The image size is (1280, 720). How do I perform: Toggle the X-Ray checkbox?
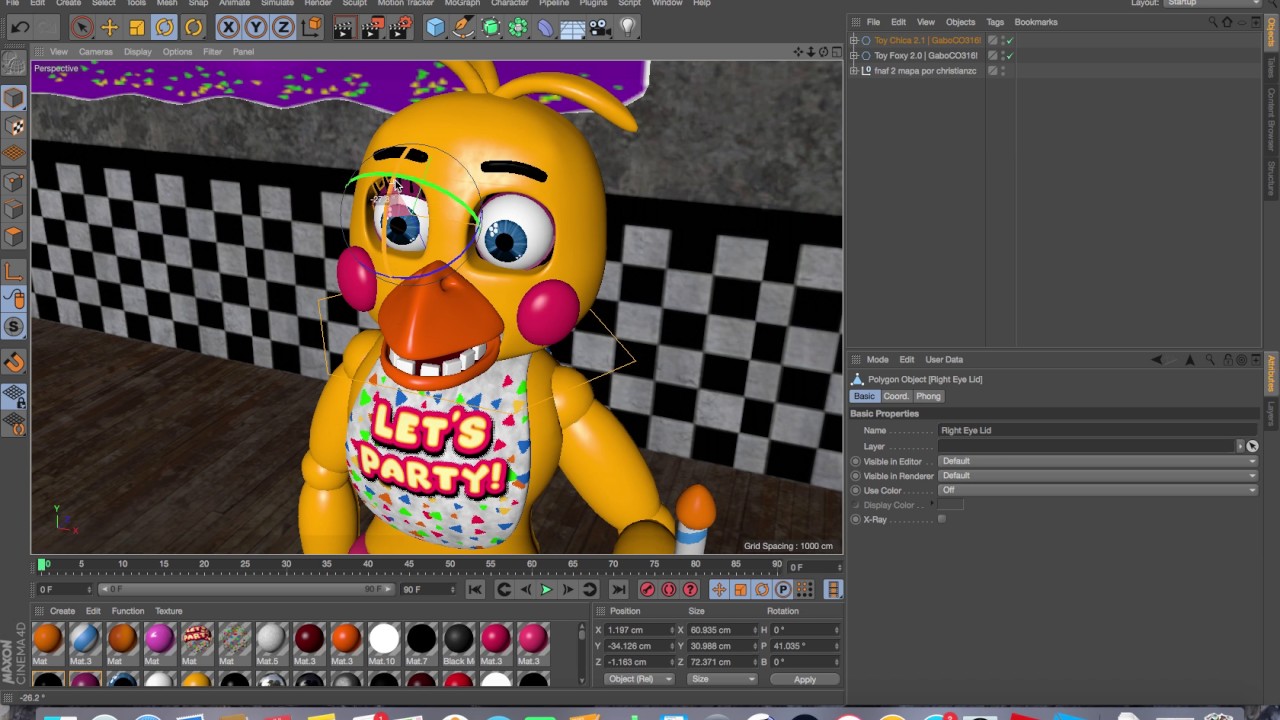942,519
